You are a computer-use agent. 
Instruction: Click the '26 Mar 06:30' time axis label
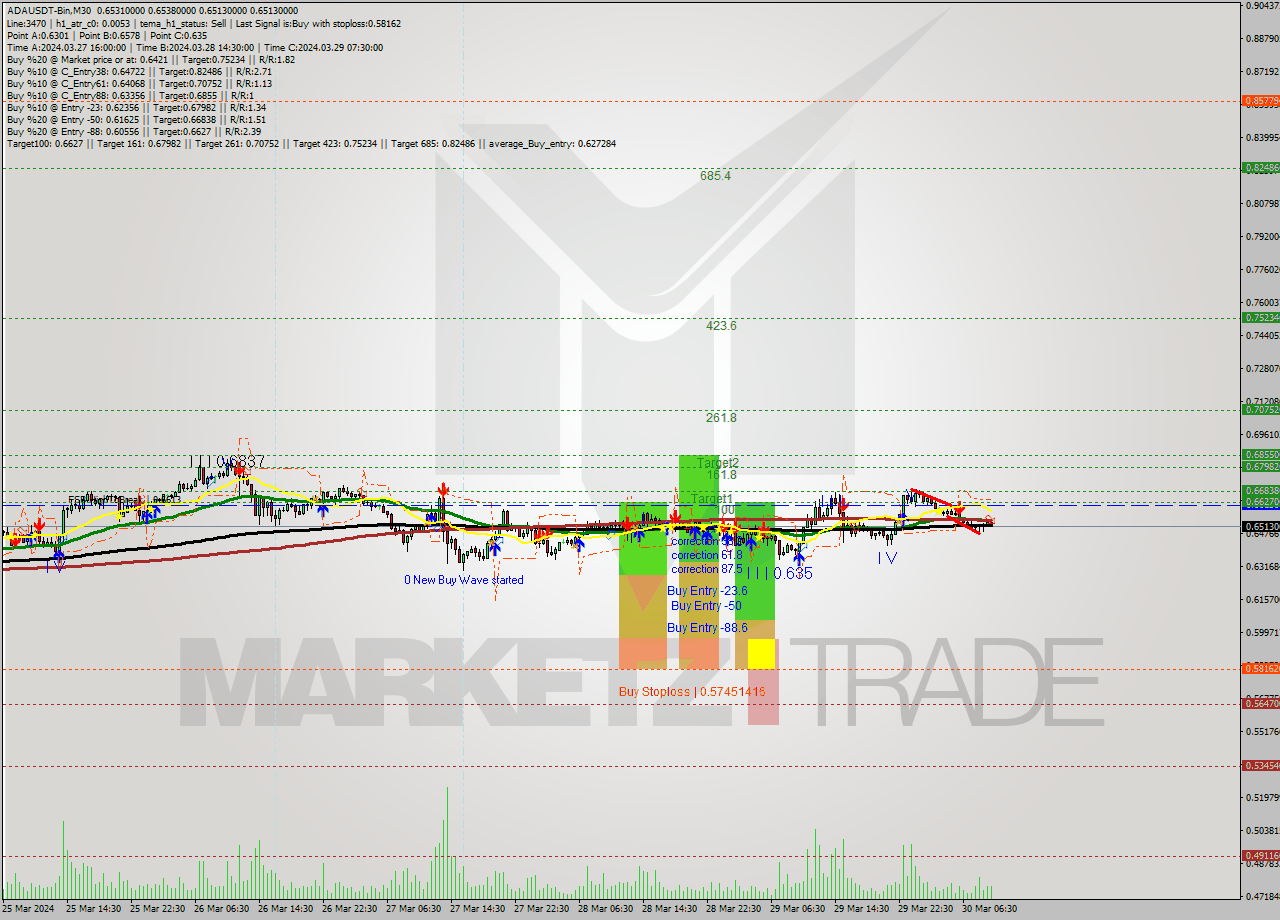click(x=223, y=909)
